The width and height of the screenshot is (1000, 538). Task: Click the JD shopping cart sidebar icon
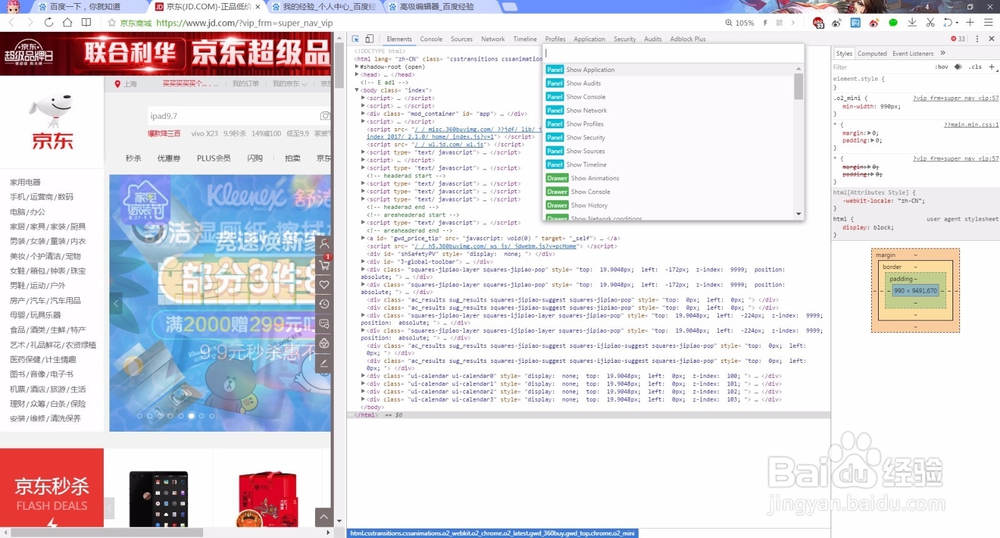coord(325,264)
